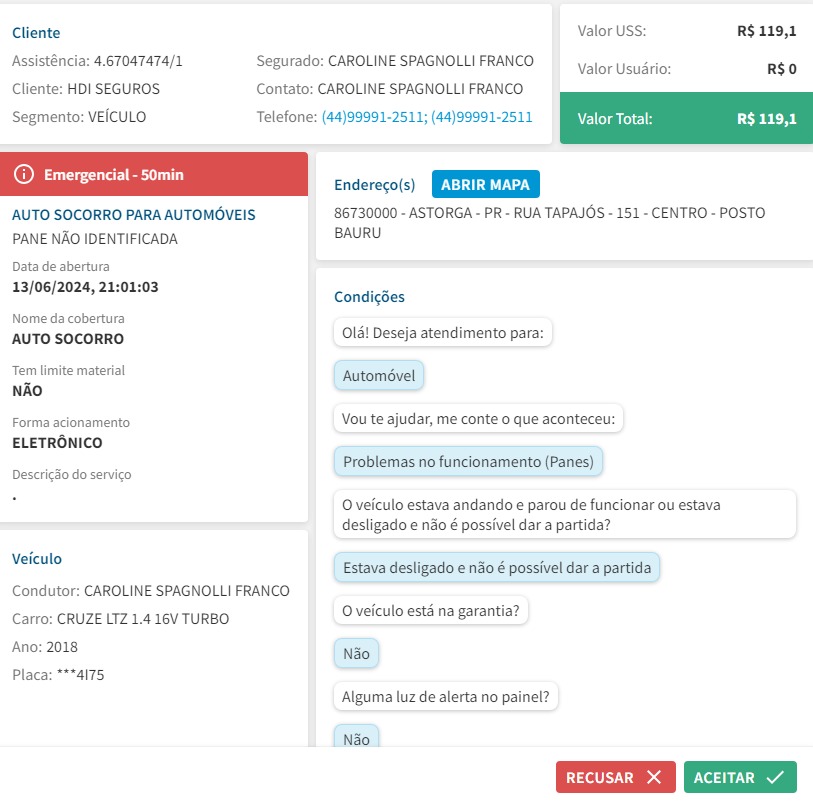
Task: Open the map with ABRIR MAPA
Action: [x=486, y=185]
